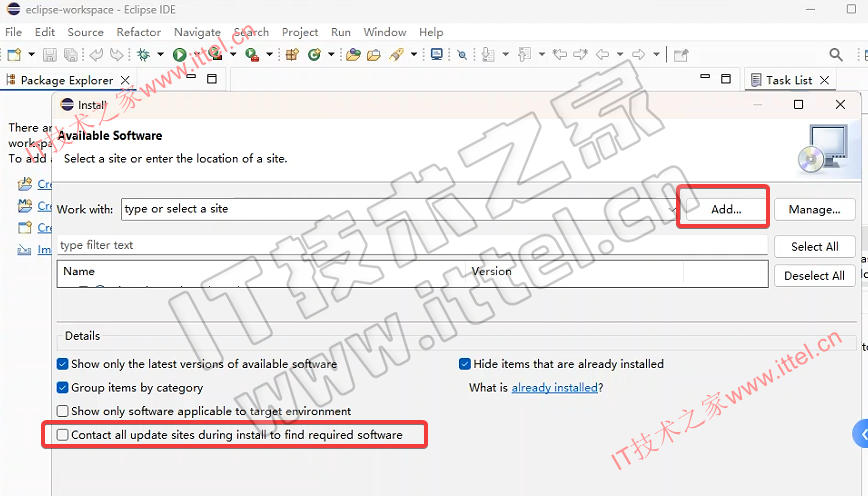Open the Project menu
The image size is (868, 496).
[299, 32]
